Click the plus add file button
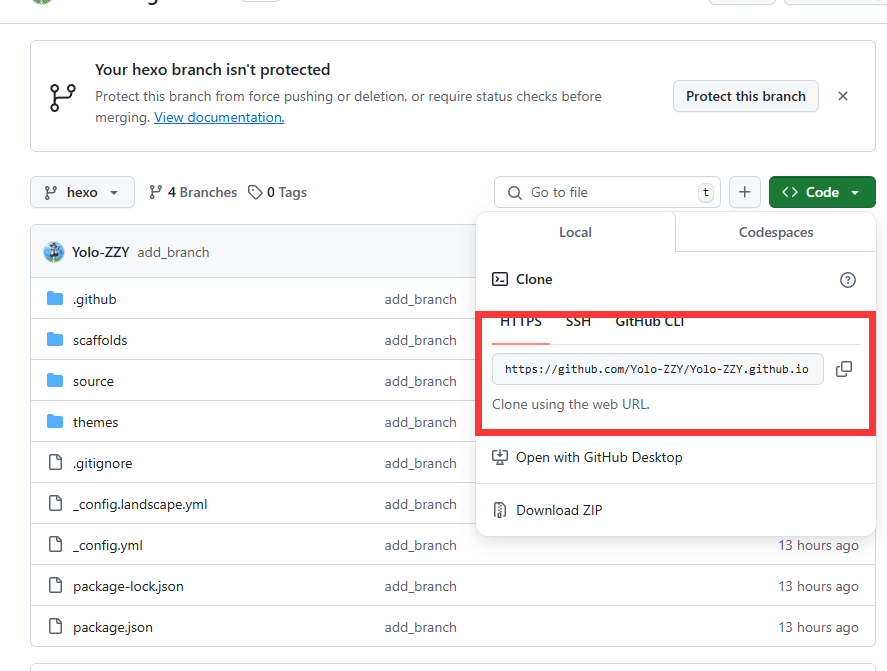This screenshot has width=887, height=671. [744, 192]
